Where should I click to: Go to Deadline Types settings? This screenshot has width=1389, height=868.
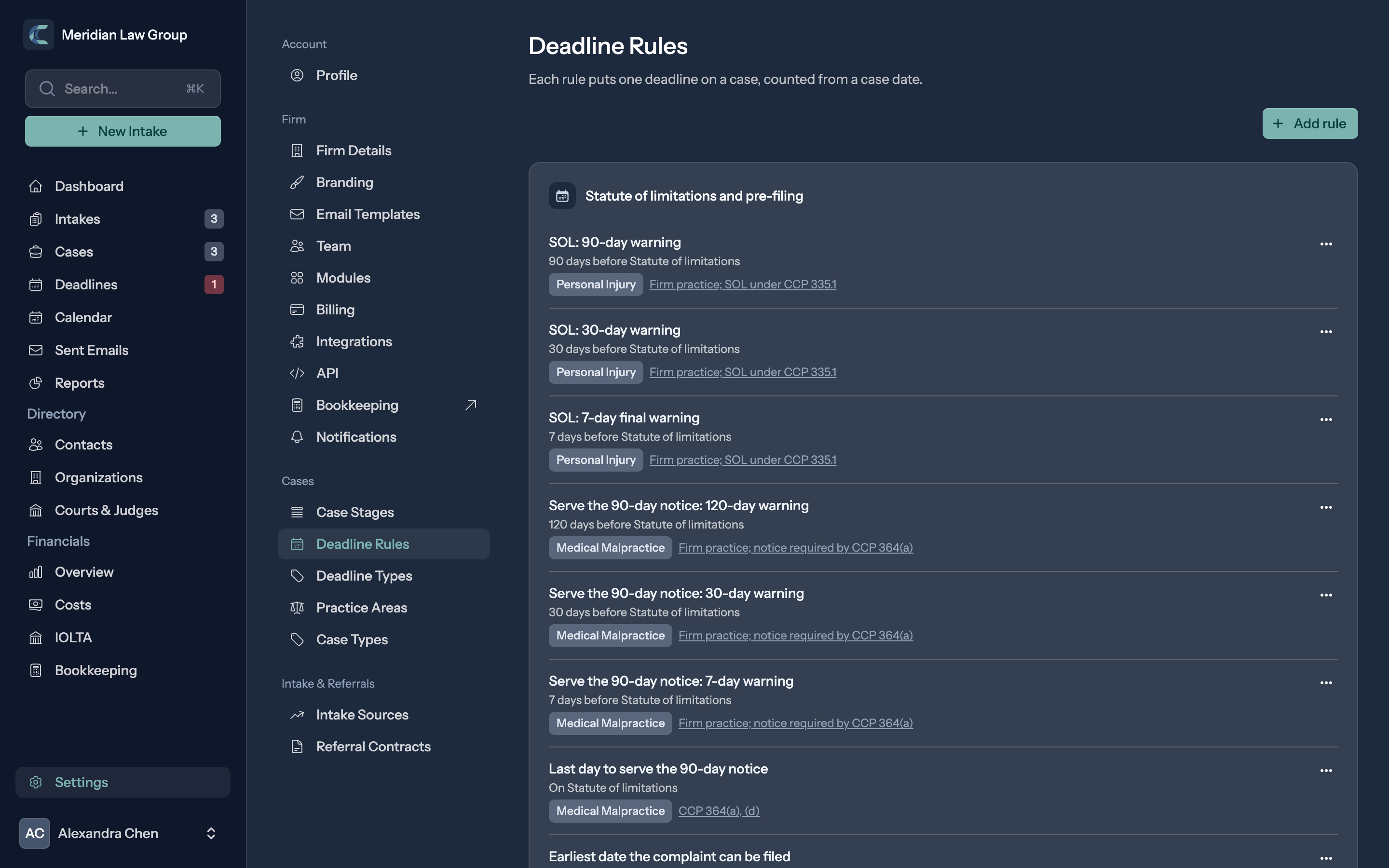coord(383,576)
